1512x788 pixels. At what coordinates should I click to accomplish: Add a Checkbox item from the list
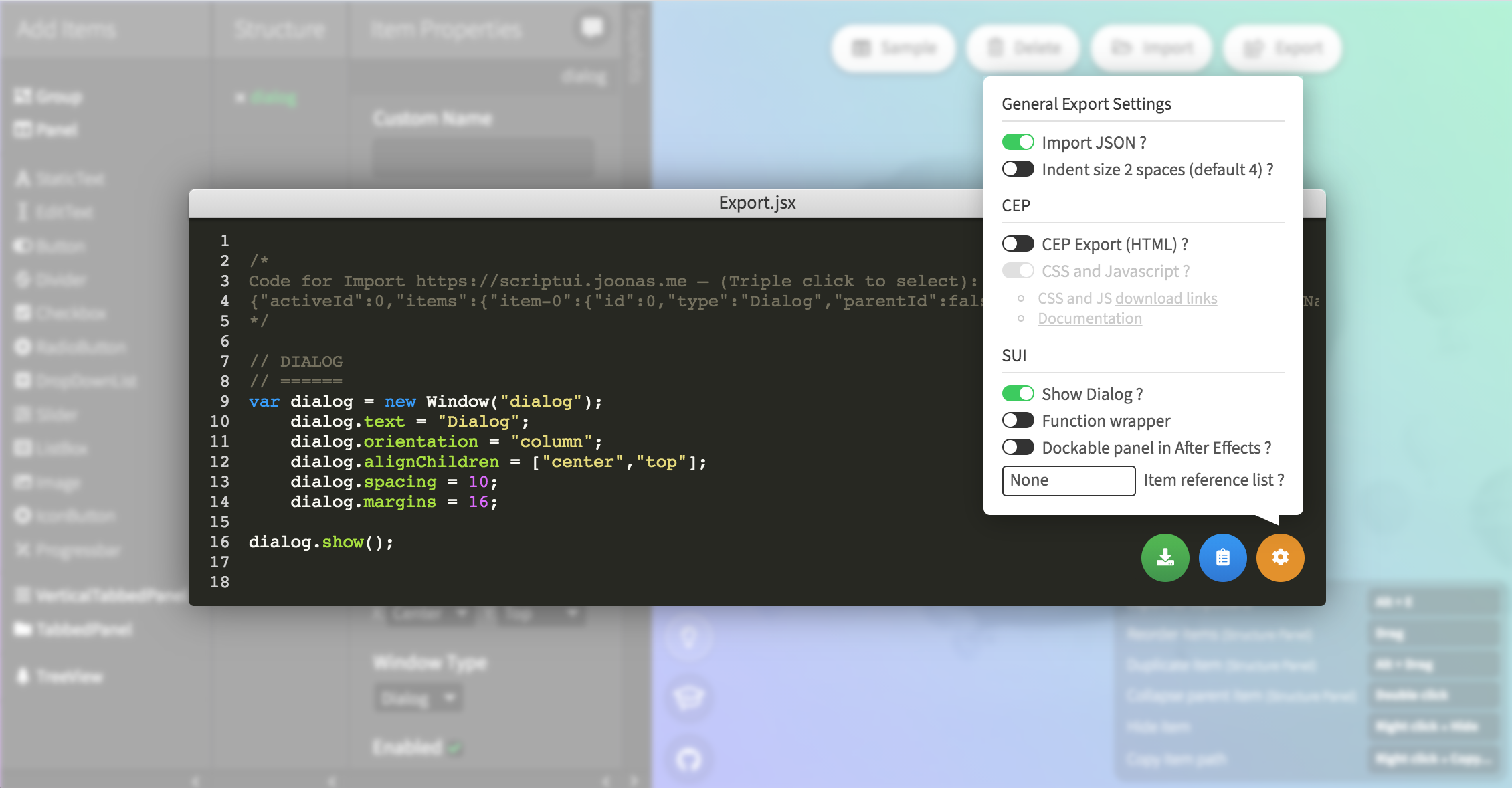point(60,313)
